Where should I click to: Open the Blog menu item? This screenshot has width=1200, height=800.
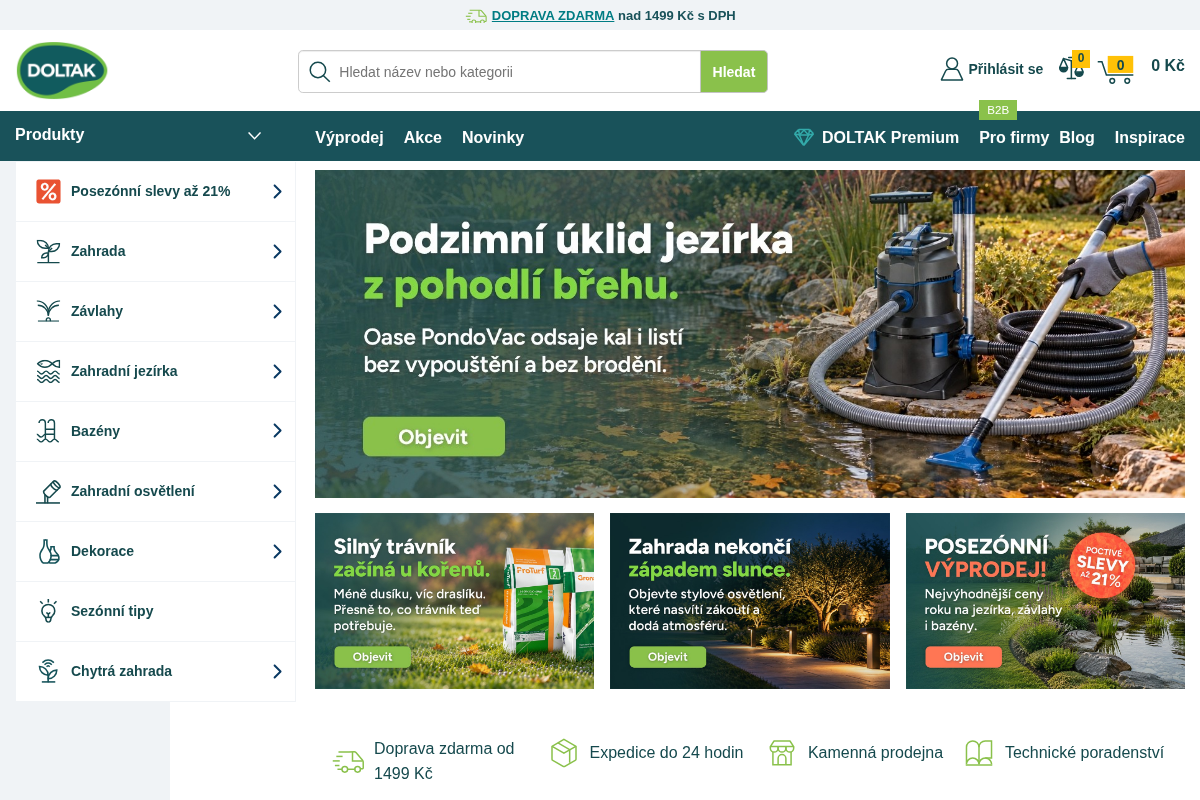(x=1077, y=138)
